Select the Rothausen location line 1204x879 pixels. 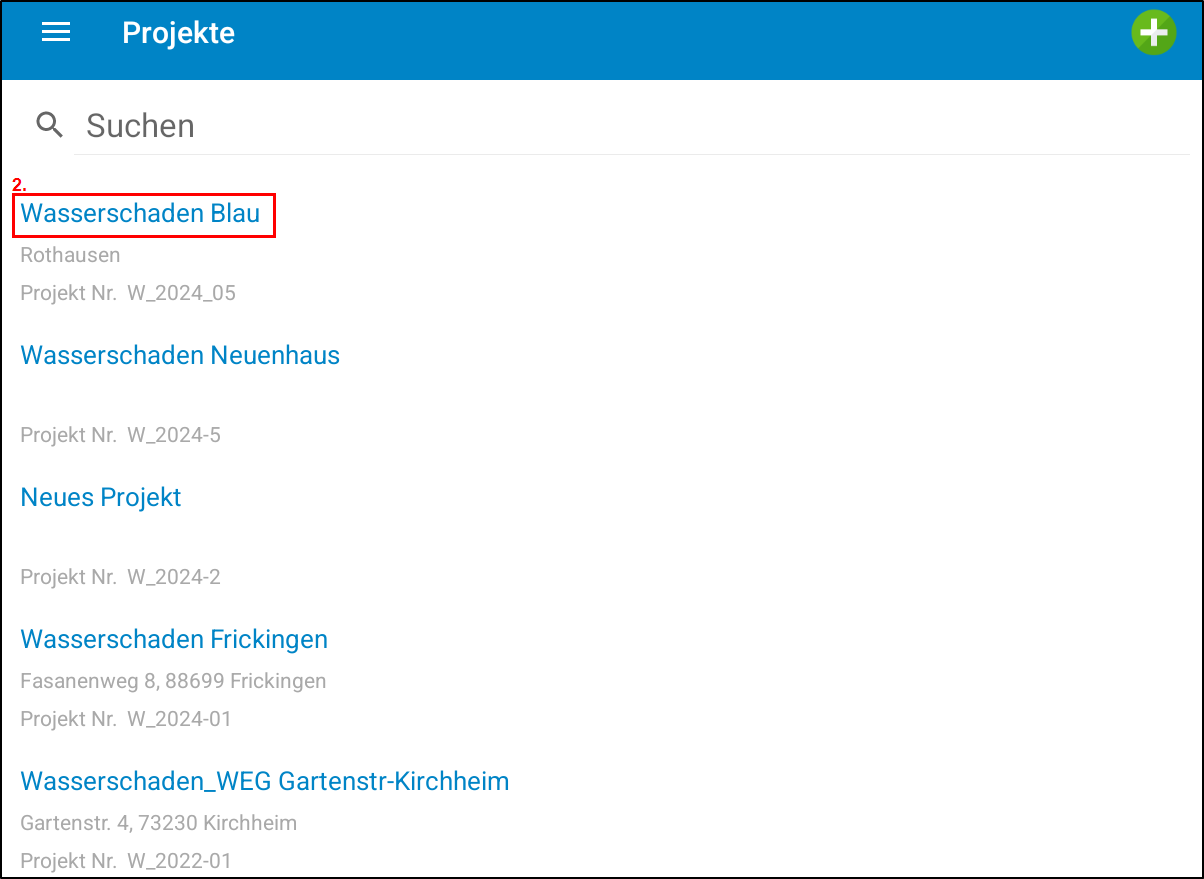point(70,255)
